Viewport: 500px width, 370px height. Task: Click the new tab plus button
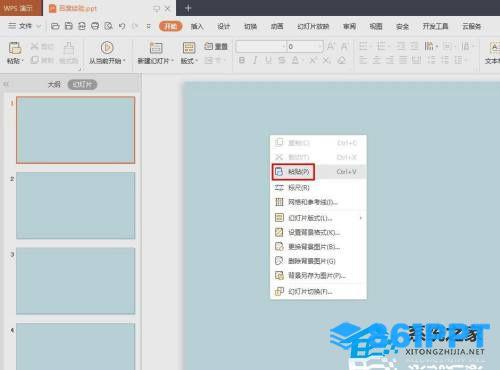click(188, 8)
